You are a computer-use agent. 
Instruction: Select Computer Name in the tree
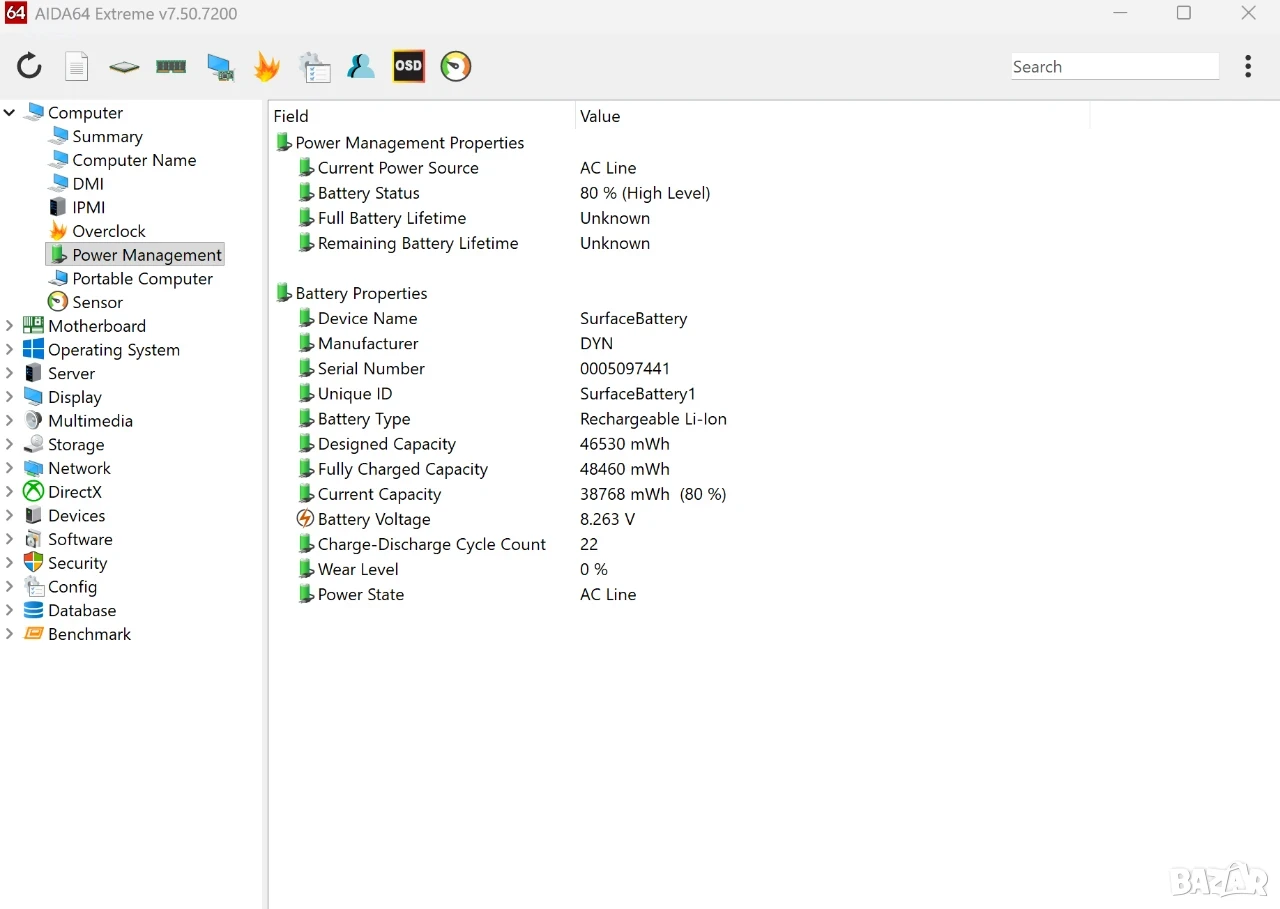pyautogui.click(x=134, y=160)
